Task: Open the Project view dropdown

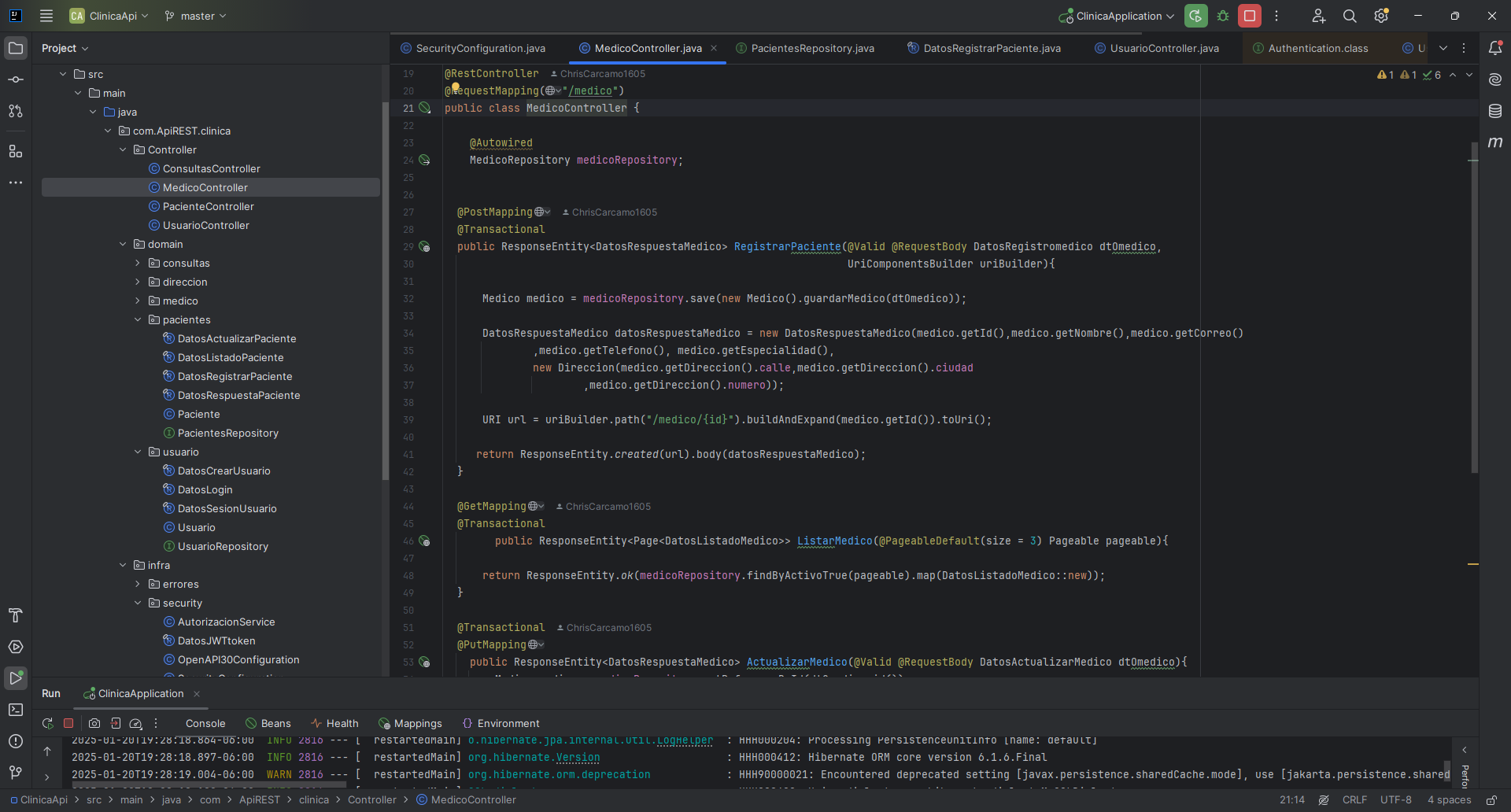Action: [x=65, y=48]
